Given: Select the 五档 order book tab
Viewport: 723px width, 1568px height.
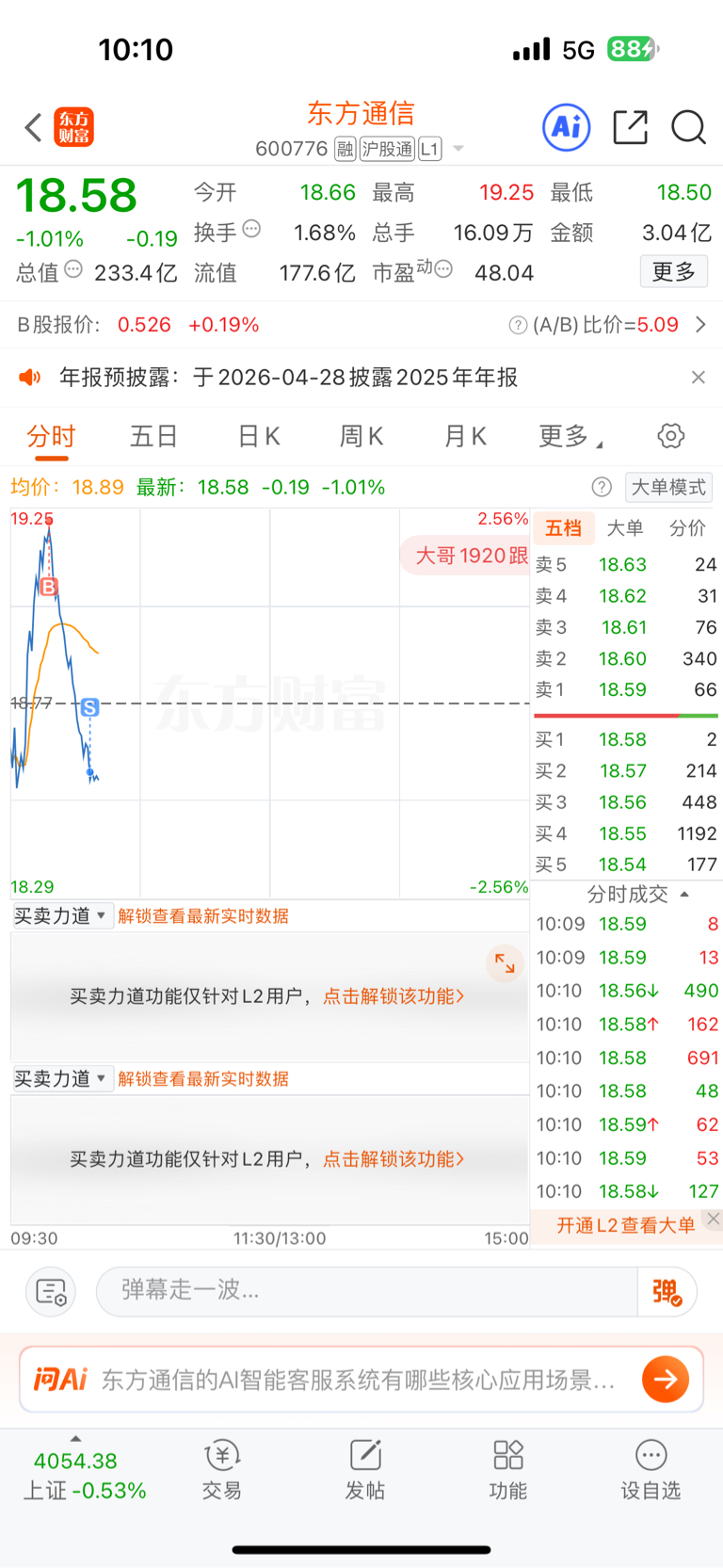Looking at the screenshot, I should pos(564,528).
